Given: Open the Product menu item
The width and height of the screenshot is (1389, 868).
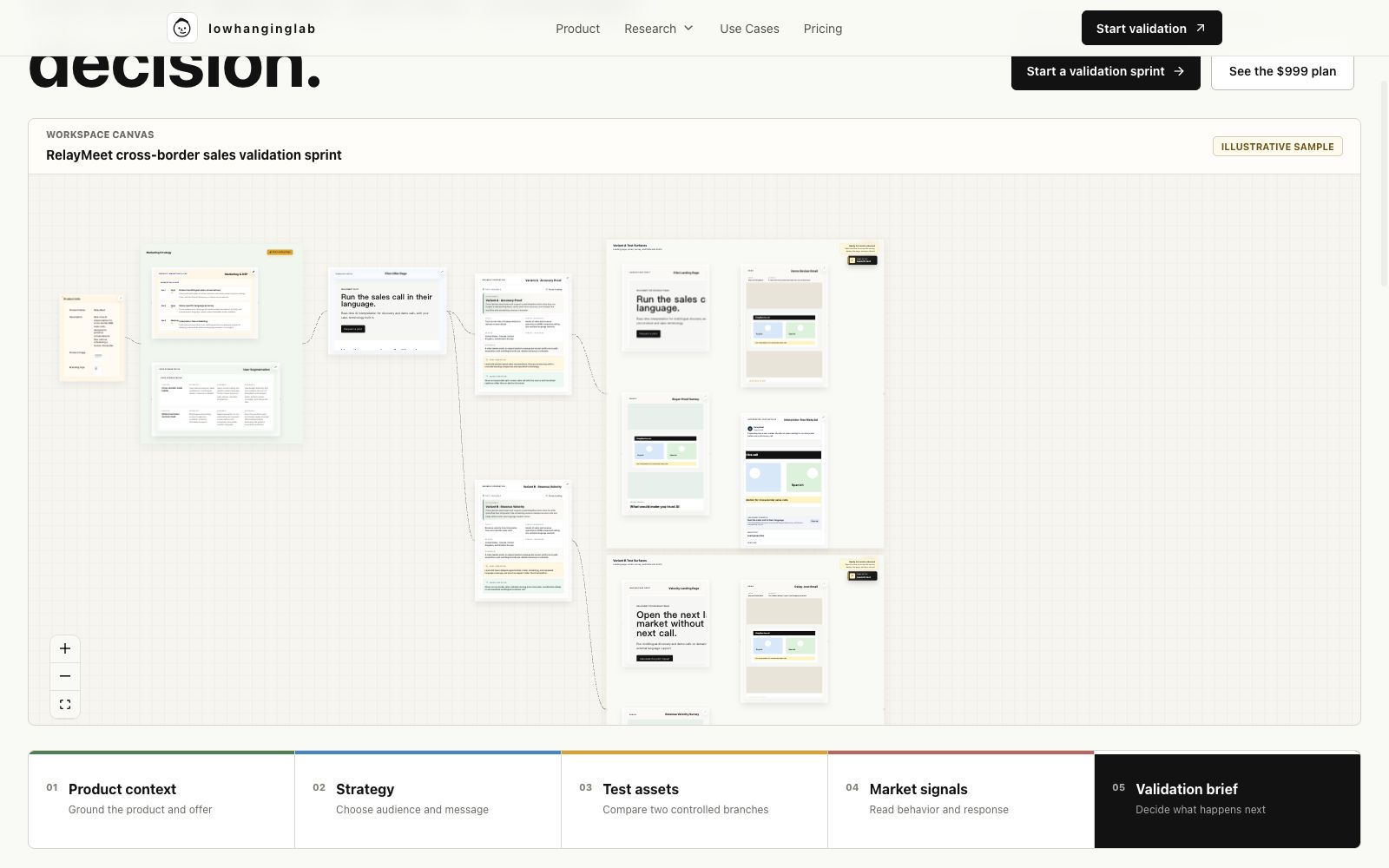Looking at the screenshot, I should coord(577,29).
